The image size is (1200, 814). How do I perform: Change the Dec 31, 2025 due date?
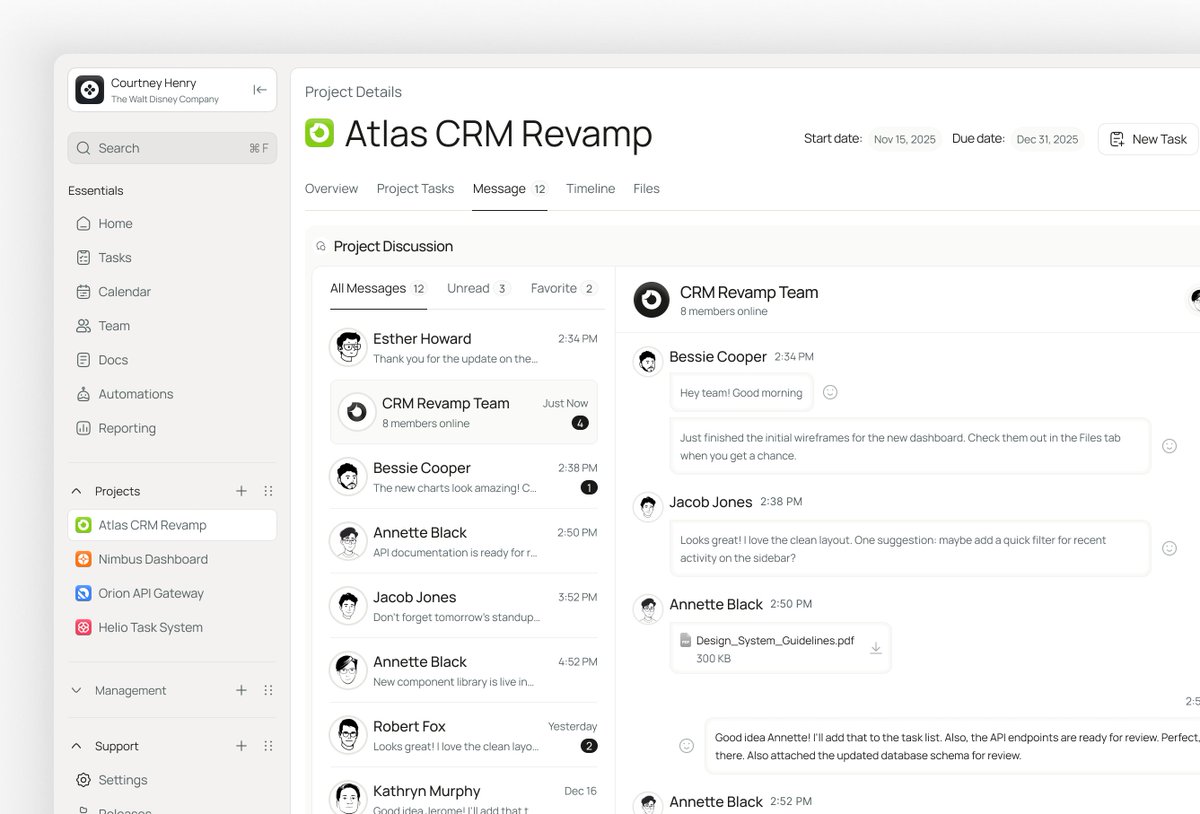1047,139
